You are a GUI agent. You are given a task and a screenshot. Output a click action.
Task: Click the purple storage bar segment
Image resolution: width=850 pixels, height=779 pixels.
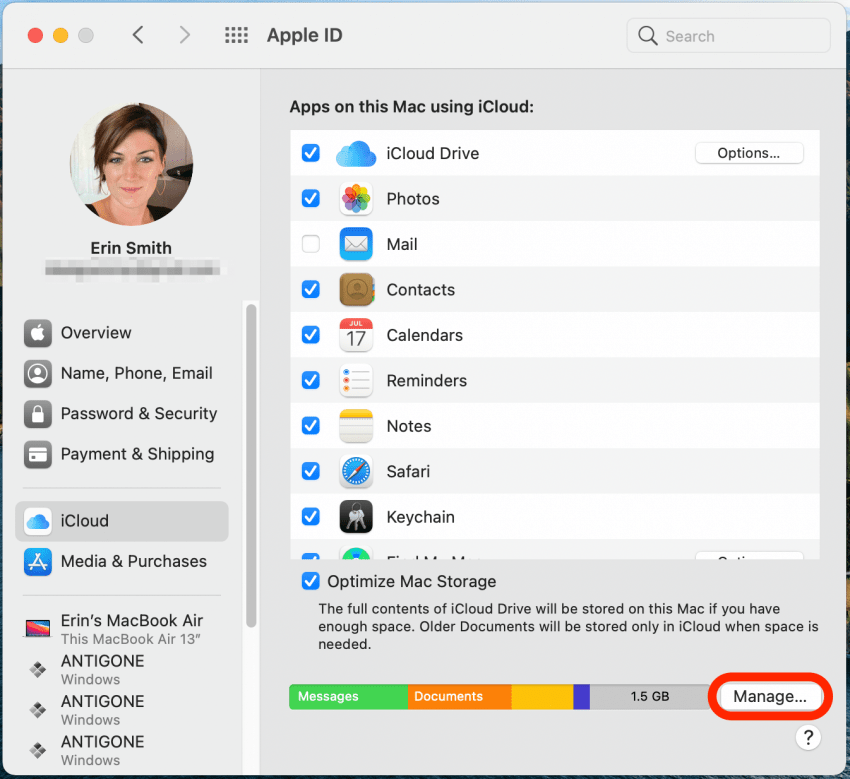(x=582, y=697)
